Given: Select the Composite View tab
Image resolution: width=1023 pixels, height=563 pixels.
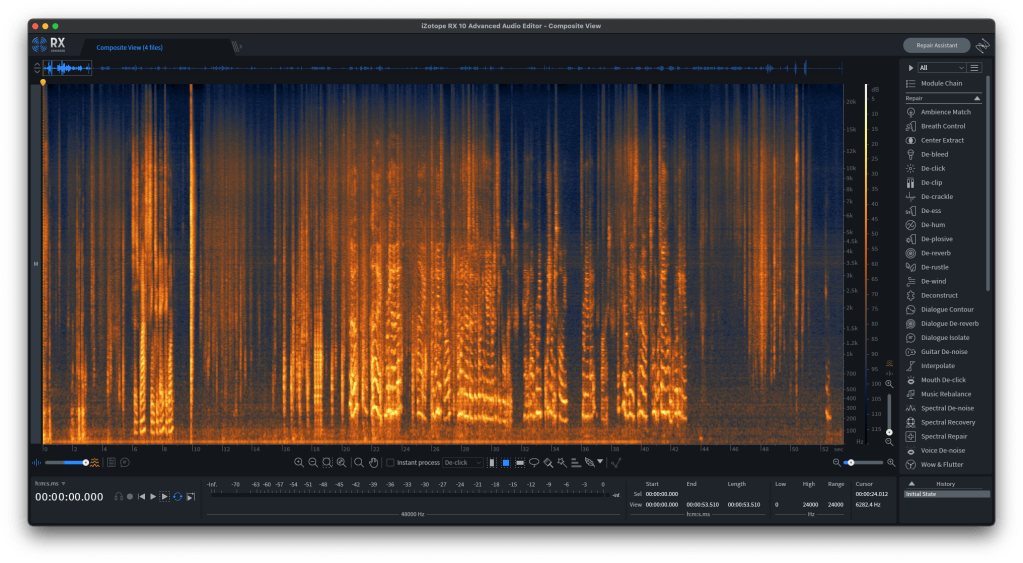Looking at the screenshot, I should 129,46.
